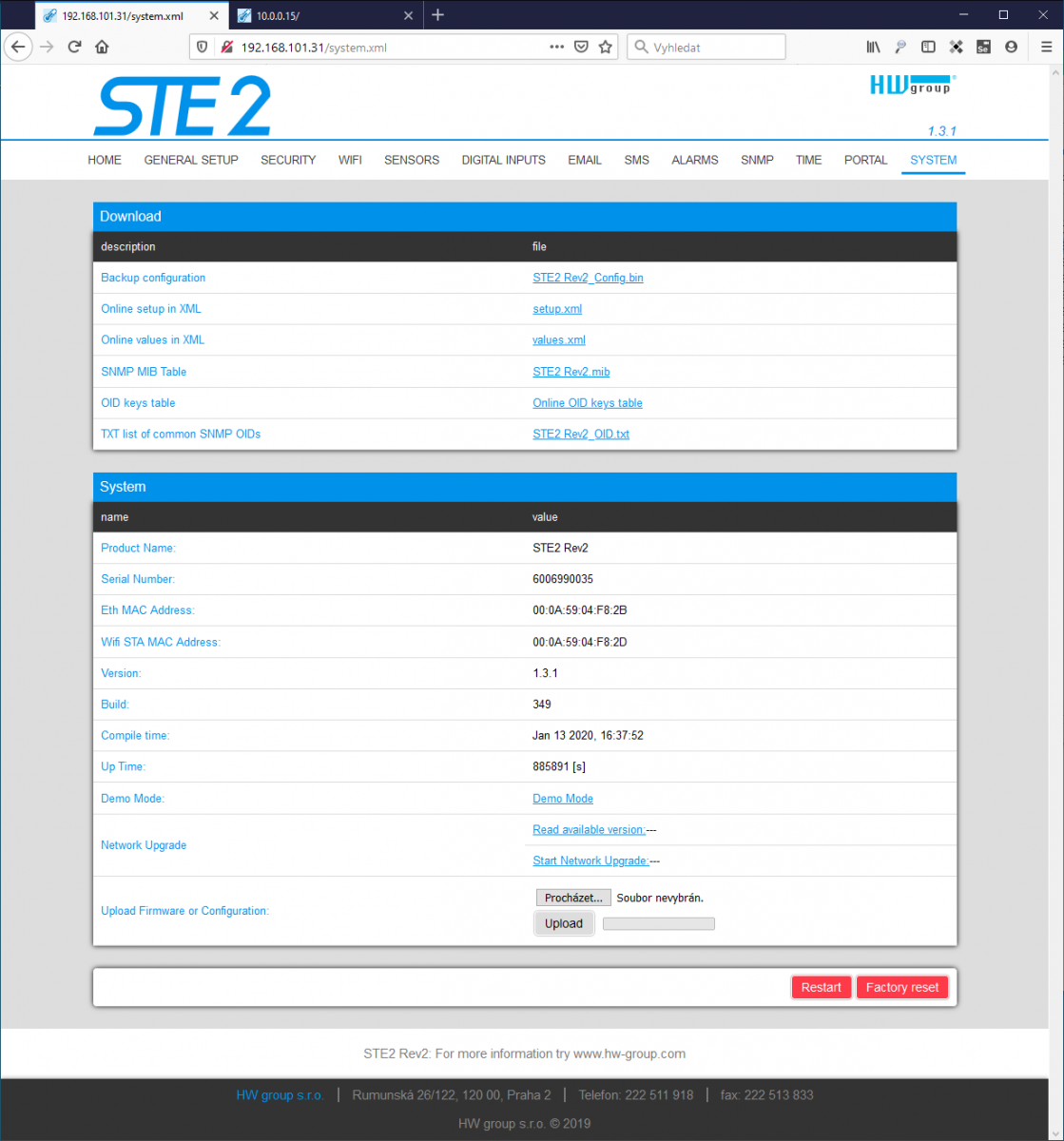Open the WIFI settings page
1064x1141 pixels.
pyautogui.click(x=350, y=160)
